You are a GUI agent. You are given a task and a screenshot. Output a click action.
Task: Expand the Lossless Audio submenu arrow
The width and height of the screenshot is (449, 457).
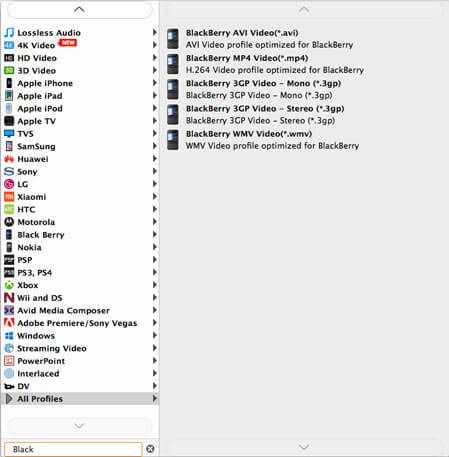pyautogui.click(x=155, y=32)
